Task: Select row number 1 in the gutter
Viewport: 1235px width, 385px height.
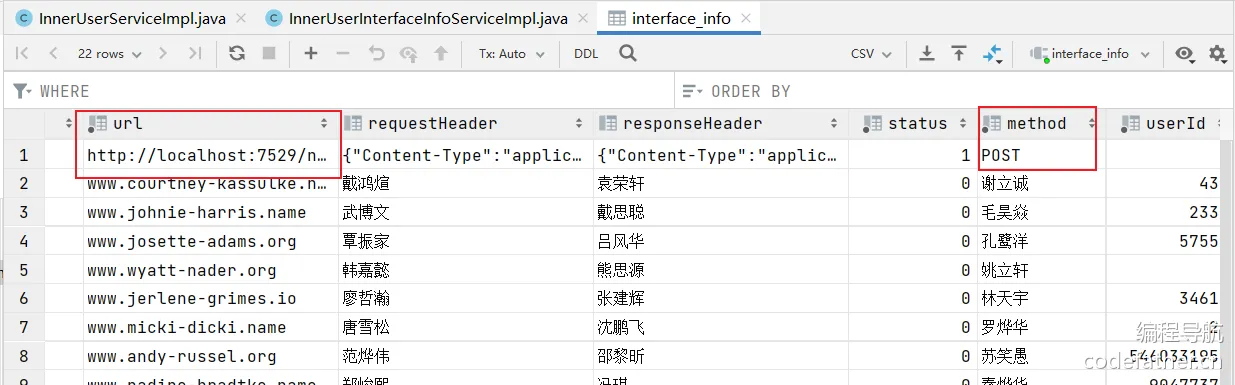Action: click(x=24, y=155)
